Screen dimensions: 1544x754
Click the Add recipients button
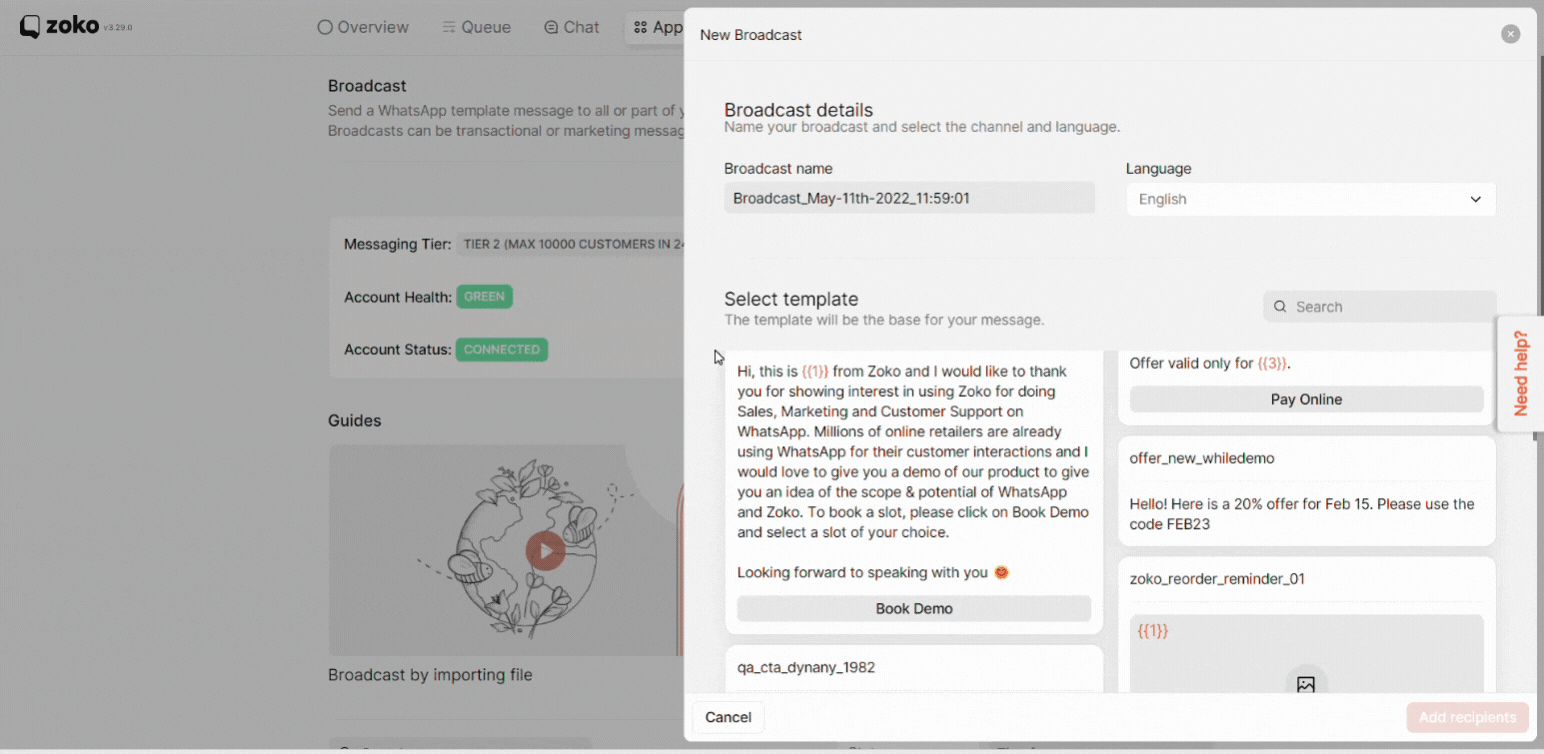(1467, 717)
